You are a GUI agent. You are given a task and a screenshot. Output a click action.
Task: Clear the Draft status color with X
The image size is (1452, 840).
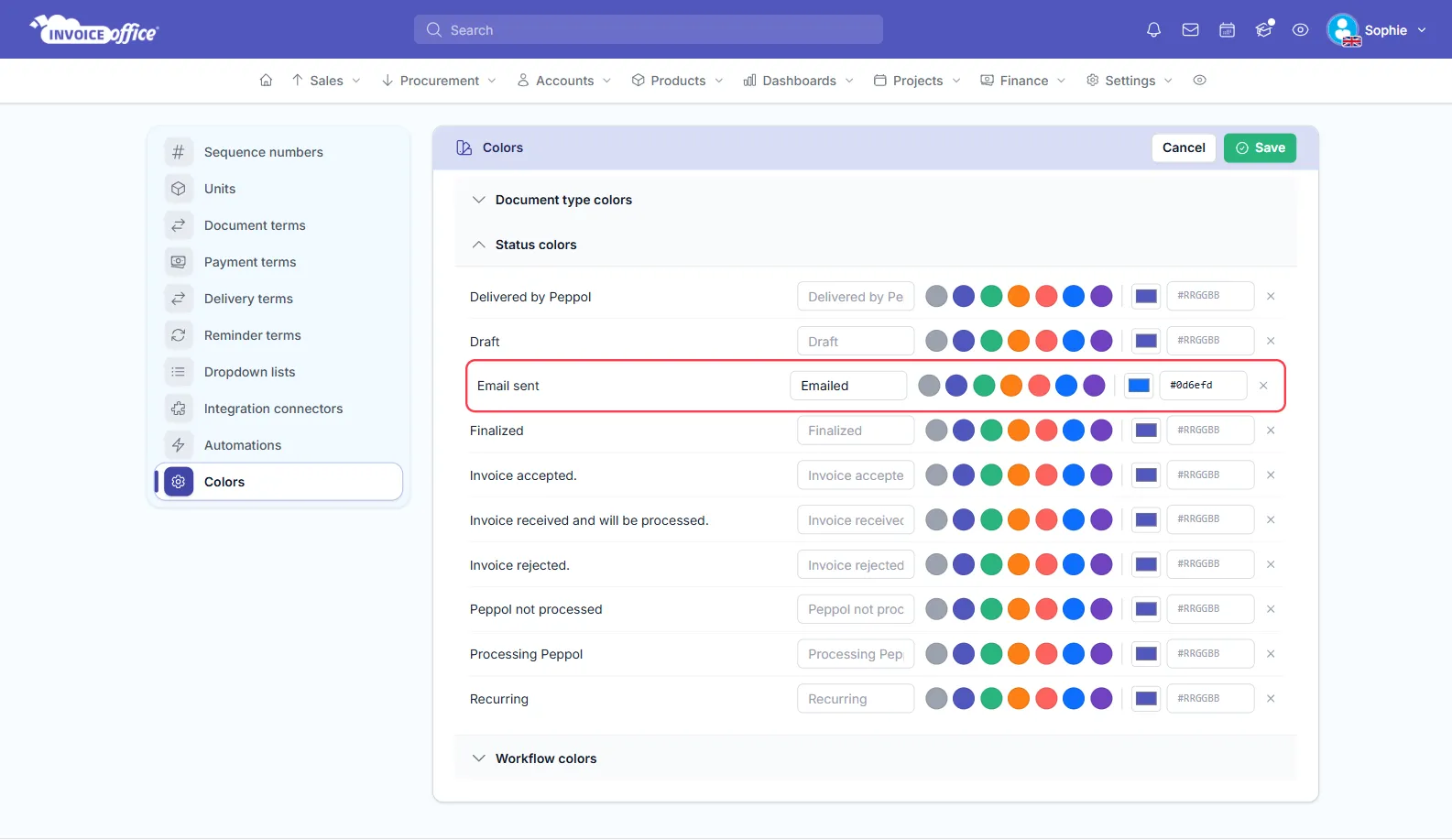[1271, 341]
